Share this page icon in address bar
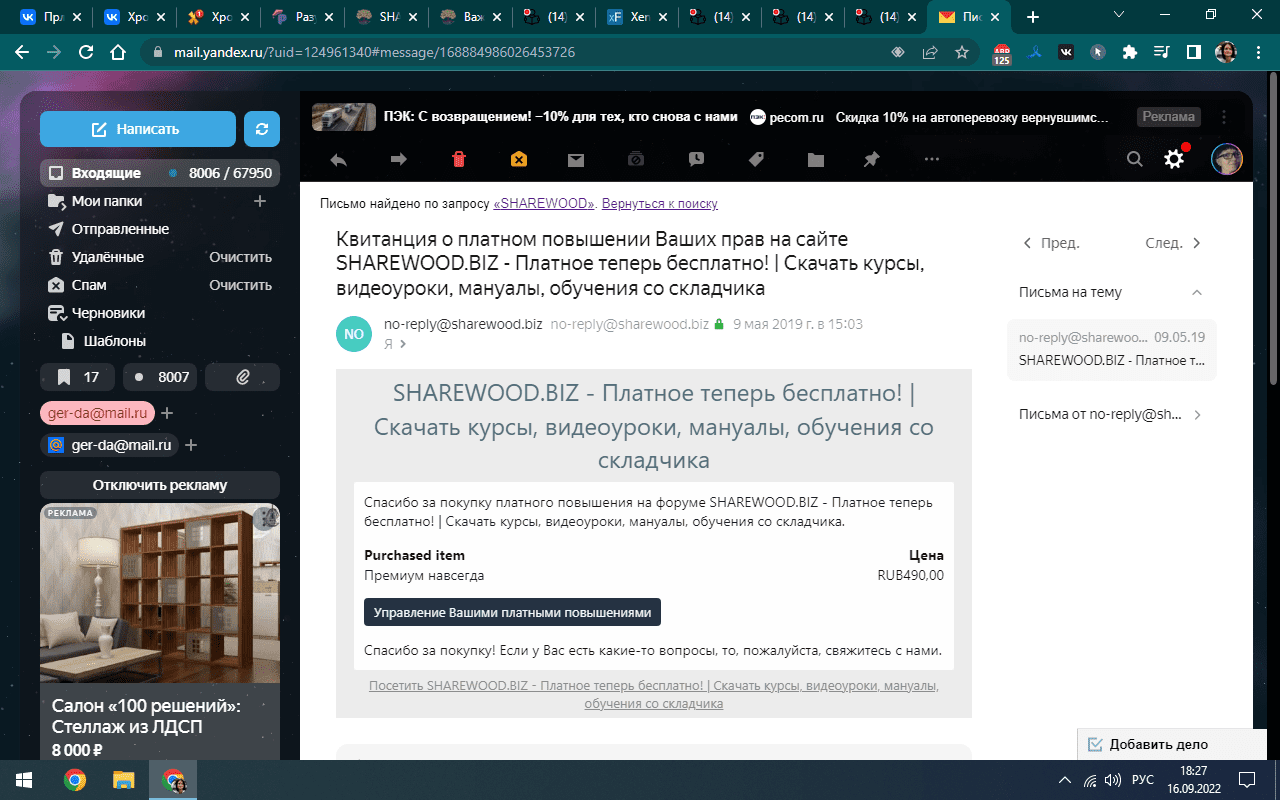Viewport: 1280px width, 800px height. (930, 52)
